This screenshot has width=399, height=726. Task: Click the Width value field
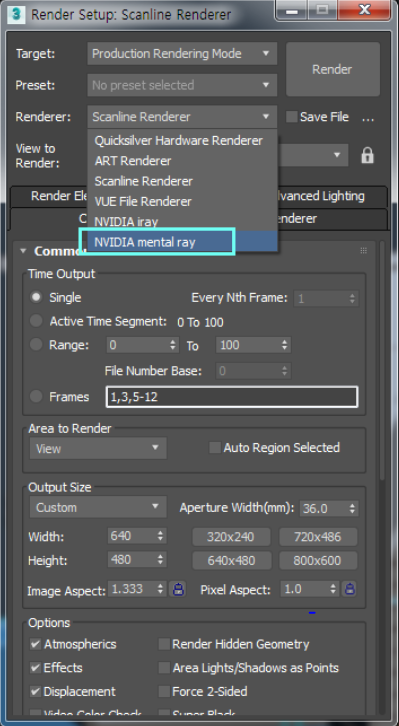click(132, 536)
